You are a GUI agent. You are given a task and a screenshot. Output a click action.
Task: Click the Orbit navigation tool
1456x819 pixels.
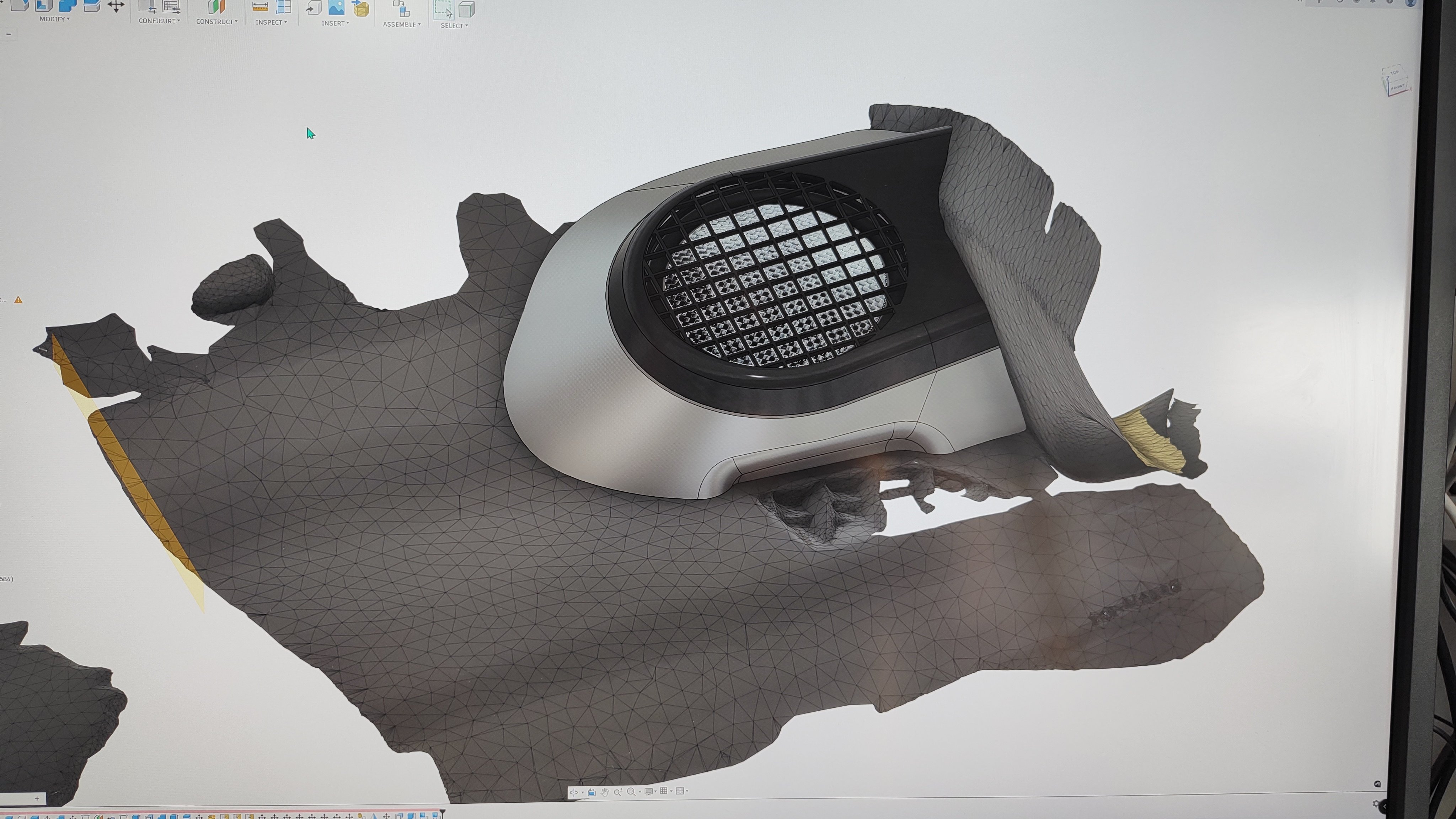[574, 792]
